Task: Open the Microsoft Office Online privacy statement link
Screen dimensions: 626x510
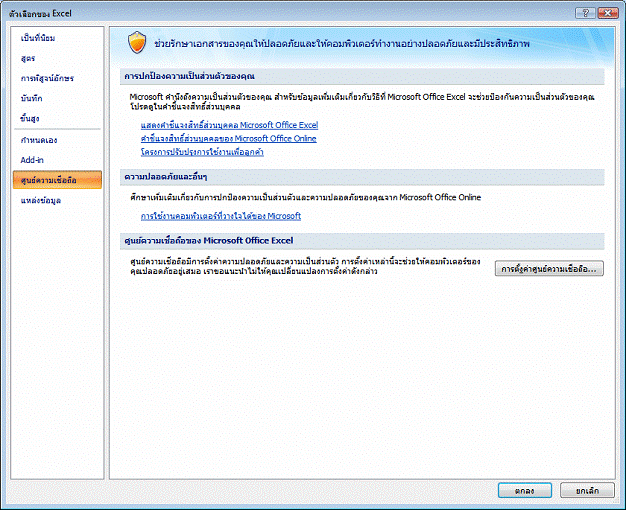Action: pyautogui.click(x=228, y=139)
